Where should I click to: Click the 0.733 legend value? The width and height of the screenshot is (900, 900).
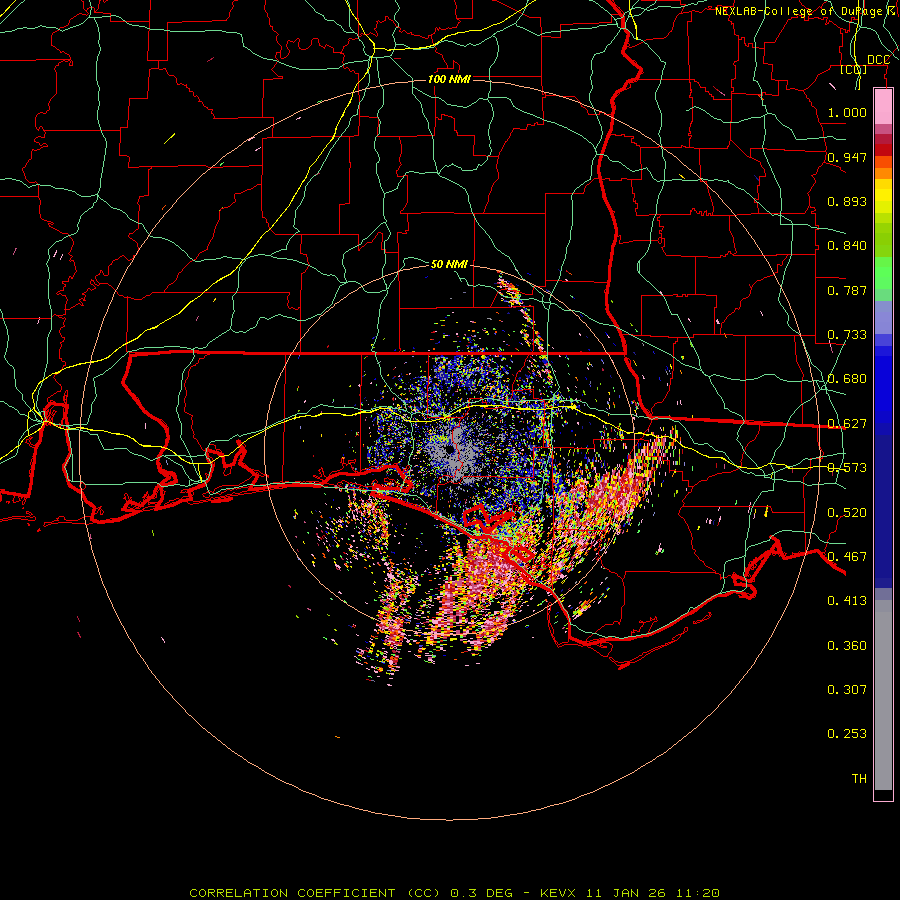click(847, 335)
